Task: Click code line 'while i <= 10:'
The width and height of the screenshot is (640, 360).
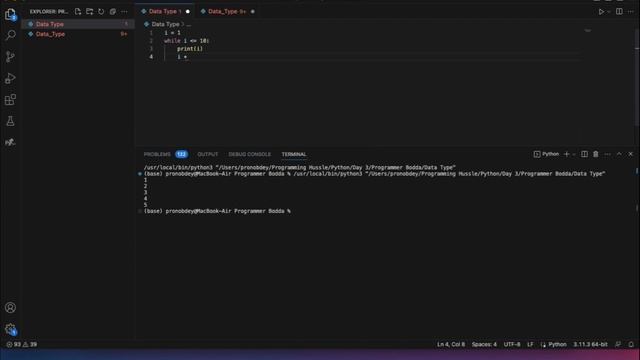Action: (187, 41)
